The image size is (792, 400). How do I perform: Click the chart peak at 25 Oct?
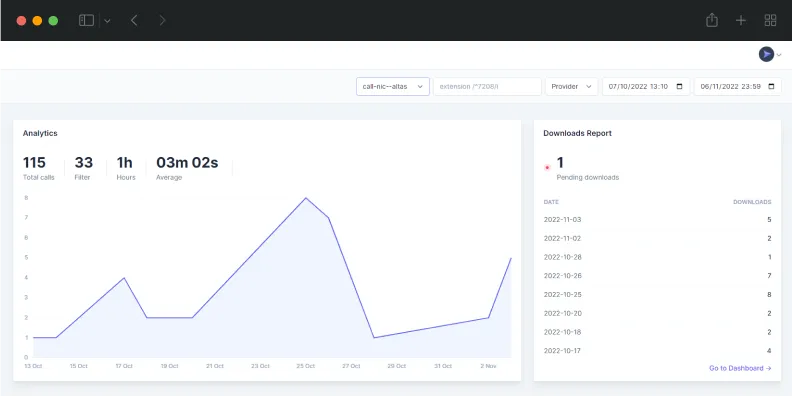(x=306, y=198)
